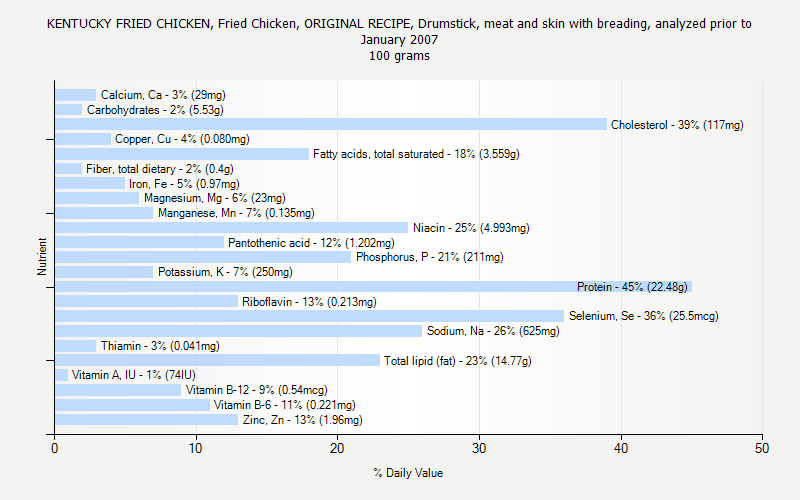The image size is (800, 500).
Task: Select the saturated fatty acids bar
Action: (182, 154)
